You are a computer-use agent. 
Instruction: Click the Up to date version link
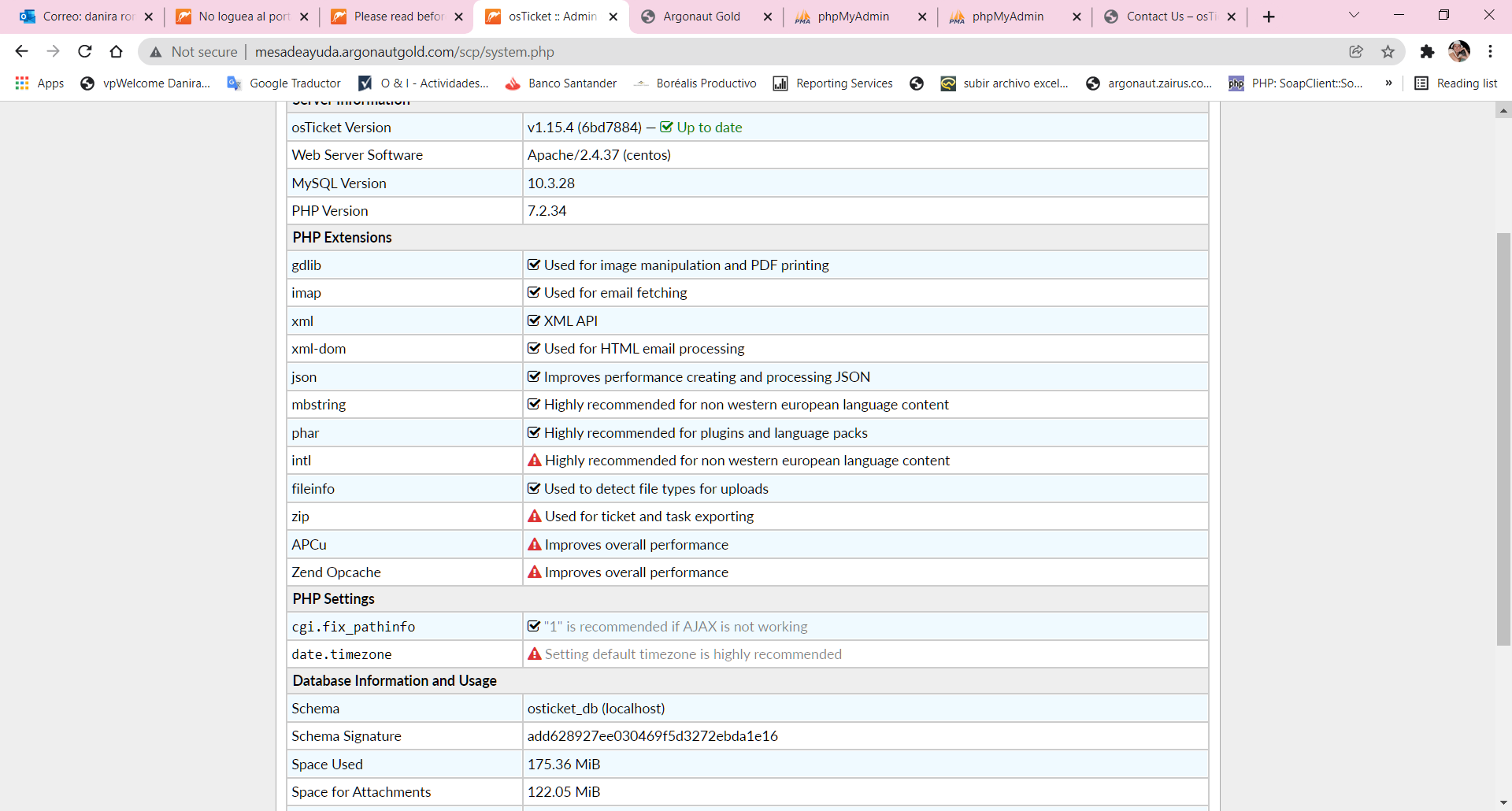click(709, 127)
